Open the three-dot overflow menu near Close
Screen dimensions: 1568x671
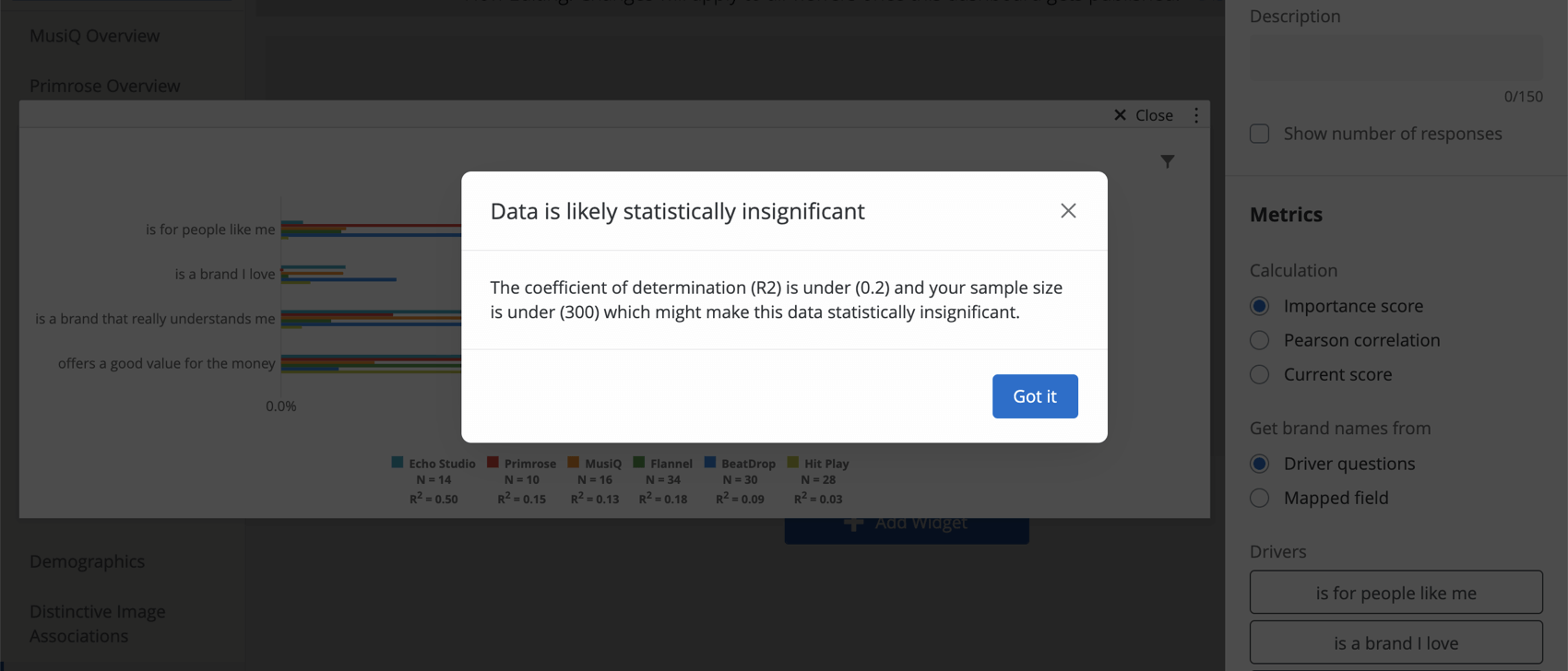click(1196, 114)
